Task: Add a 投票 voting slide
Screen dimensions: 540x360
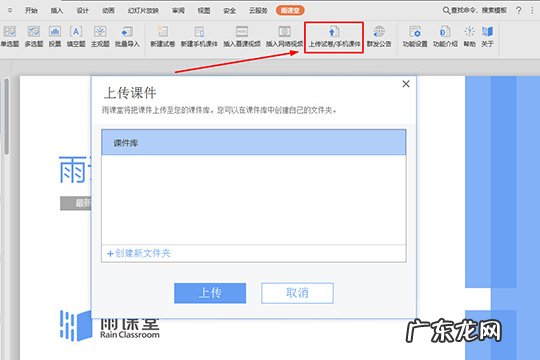Action: pyautogui.click(x=55, y=37)
